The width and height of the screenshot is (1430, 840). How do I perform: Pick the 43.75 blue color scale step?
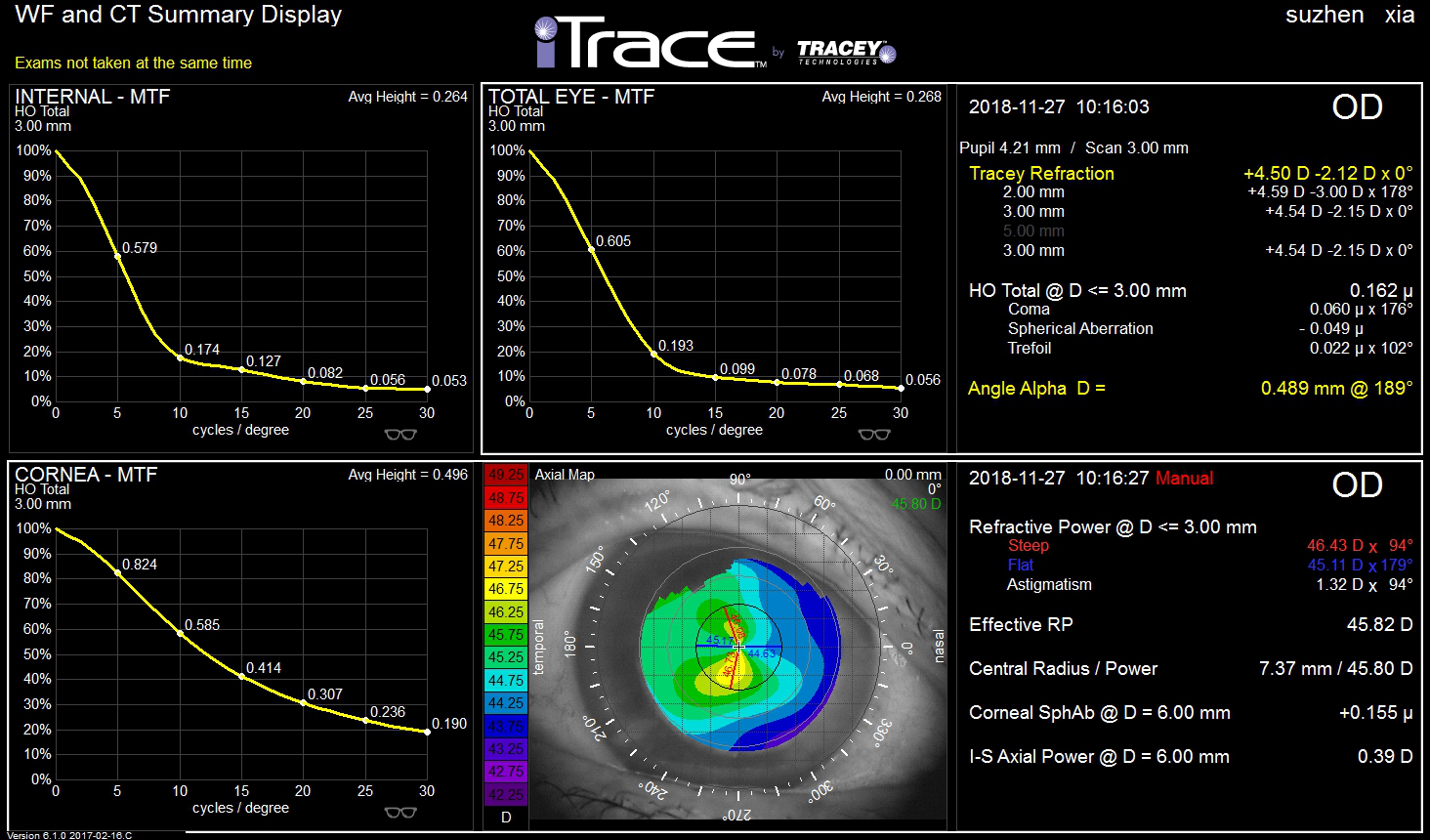coord(506,726)
